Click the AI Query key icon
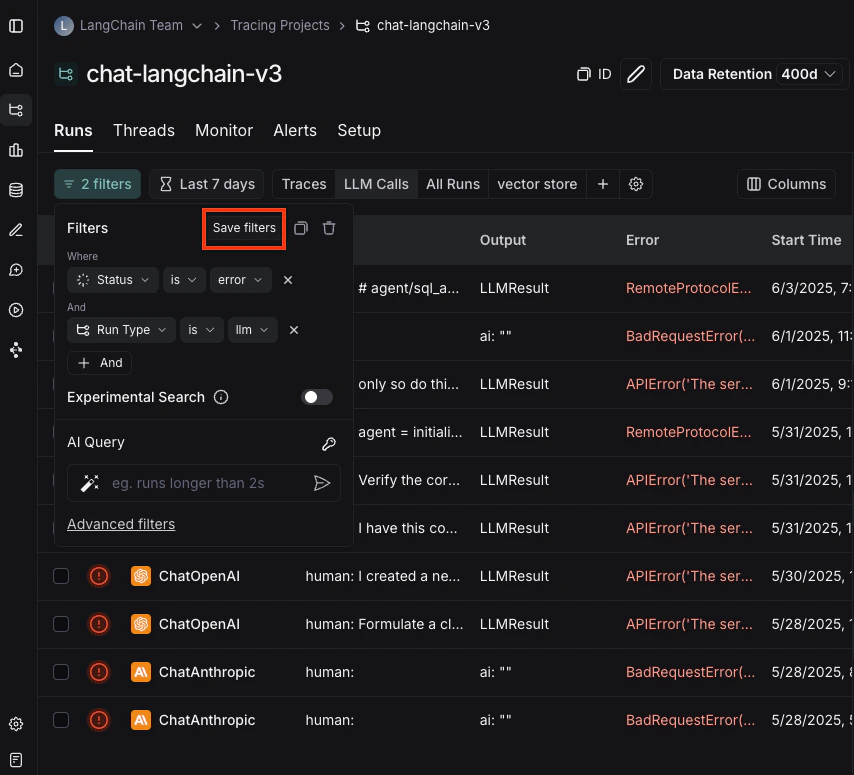854x775 pixels. click(329, 444)
